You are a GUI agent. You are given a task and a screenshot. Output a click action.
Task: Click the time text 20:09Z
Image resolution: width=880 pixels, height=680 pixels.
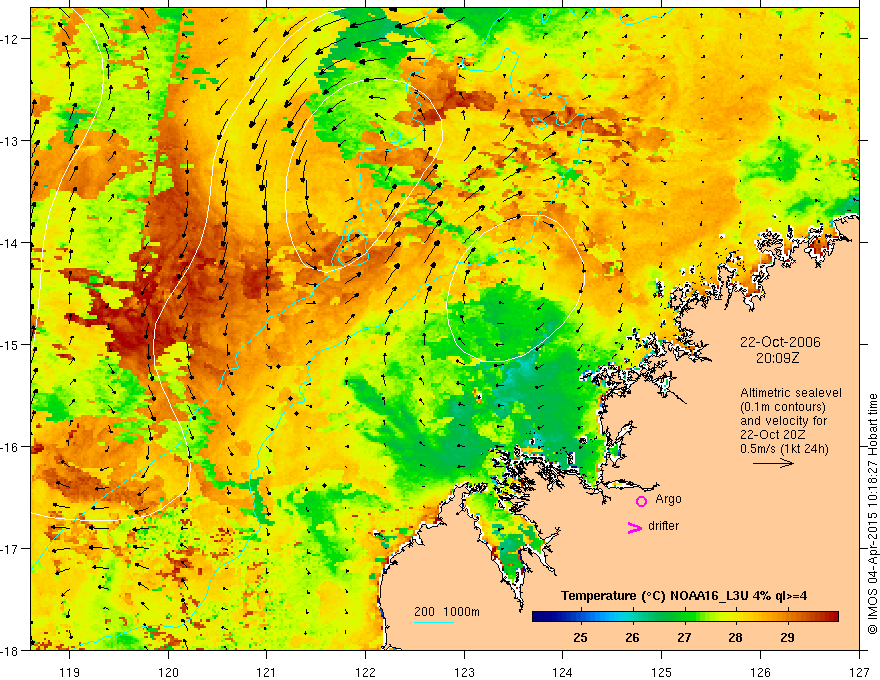pos(777,358)
